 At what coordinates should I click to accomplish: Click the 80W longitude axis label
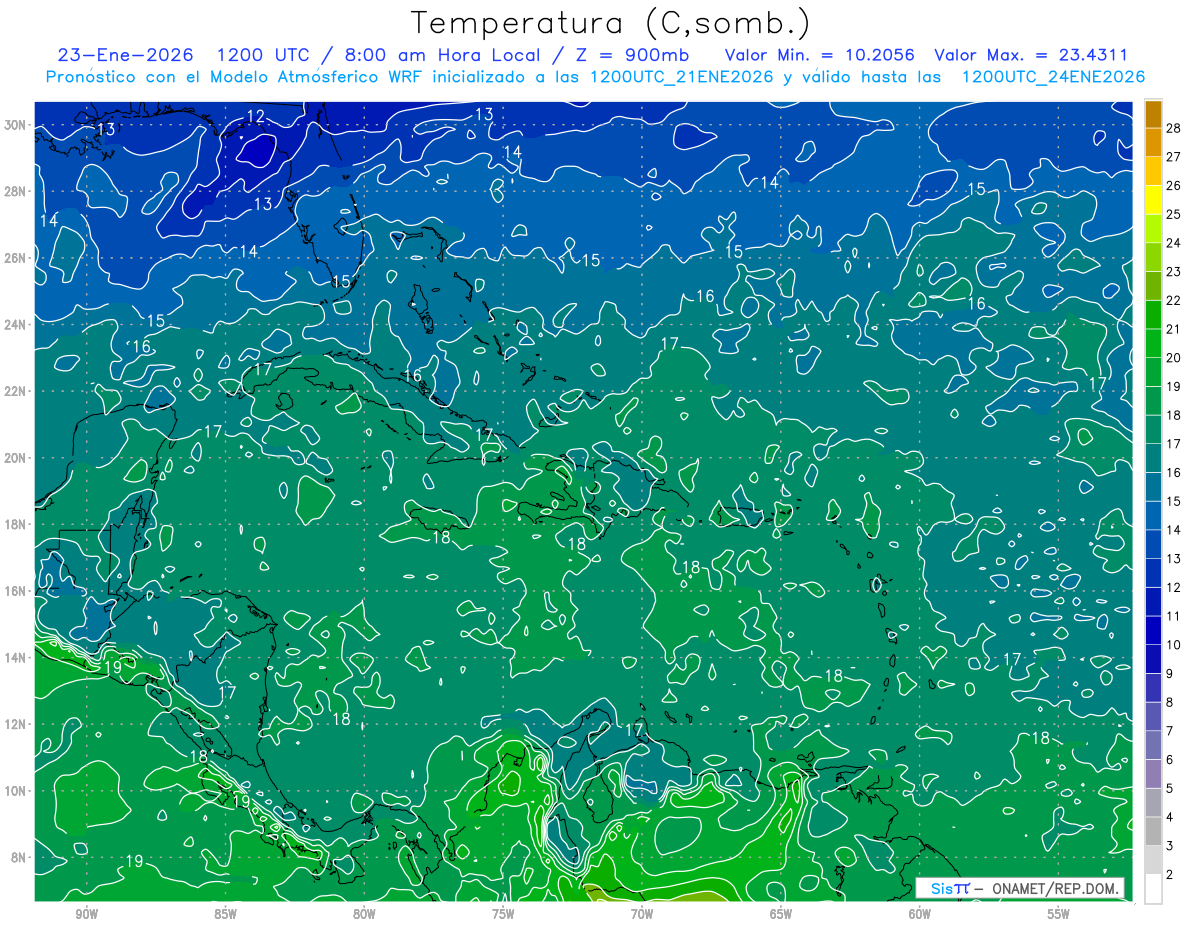[x=364, y=914]
